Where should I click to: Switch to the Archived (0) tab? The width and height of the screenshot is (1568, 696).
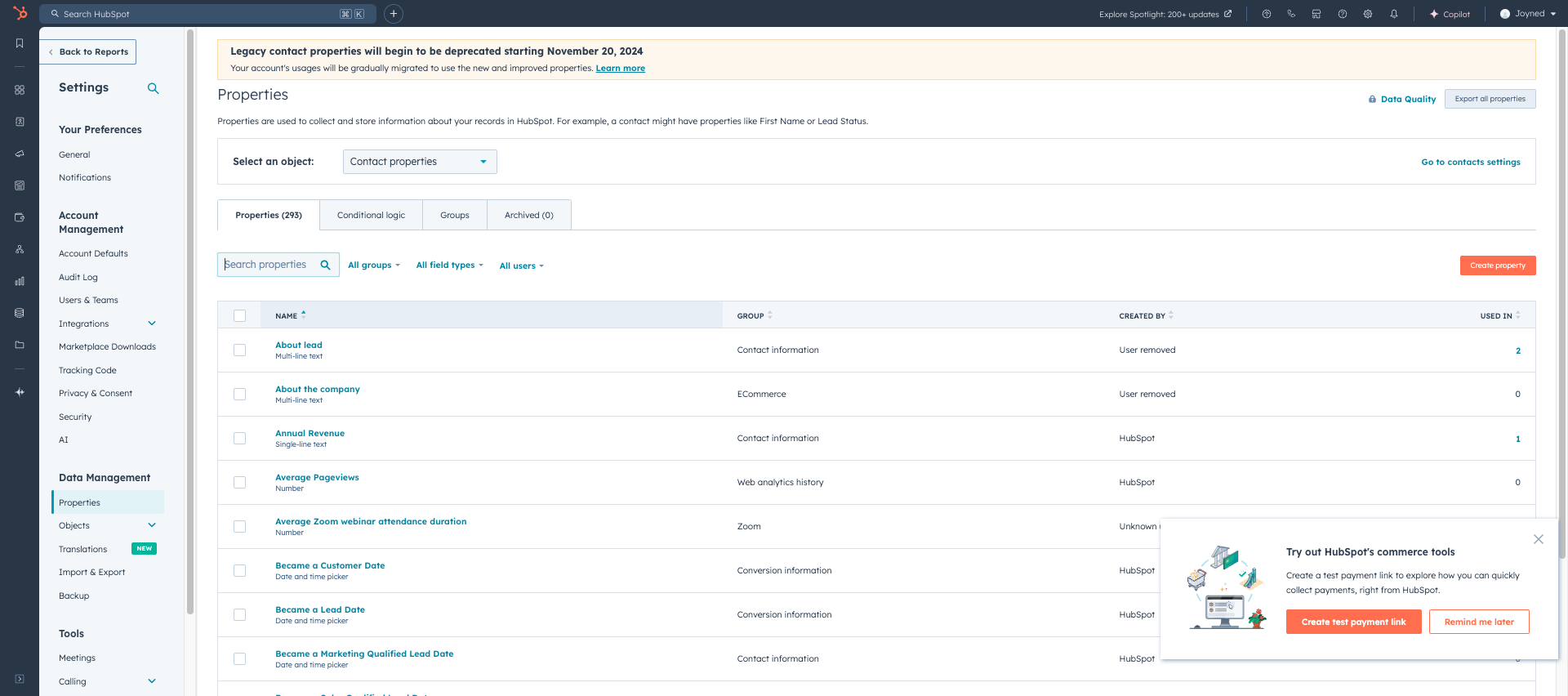[529, 215]
